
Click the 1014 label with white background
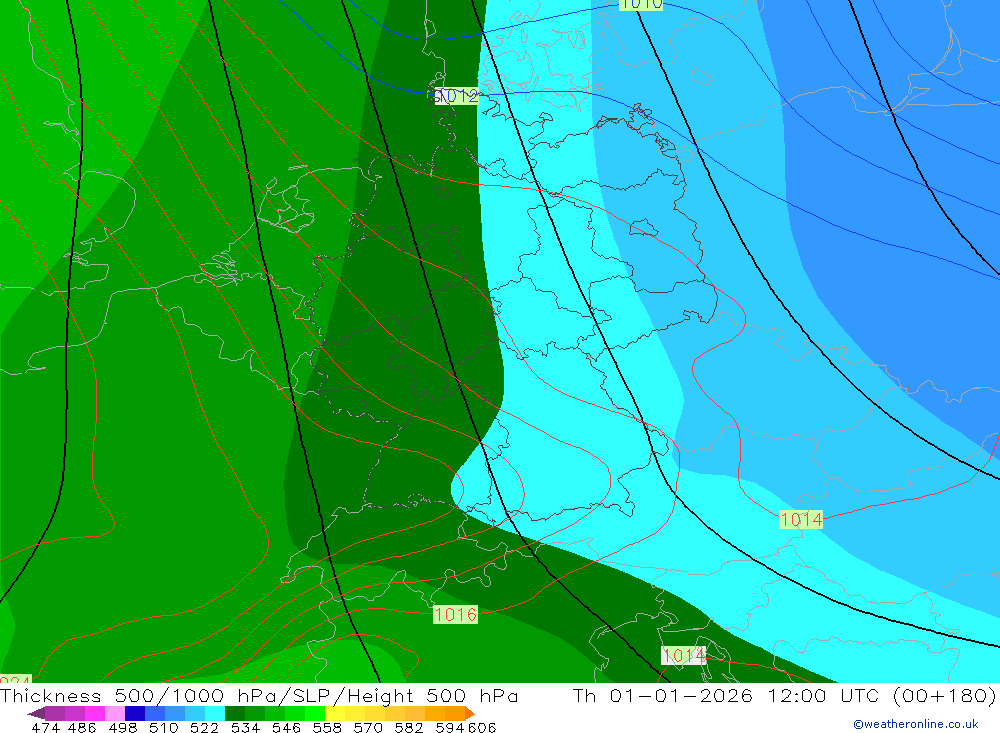[x=684, y=655]
